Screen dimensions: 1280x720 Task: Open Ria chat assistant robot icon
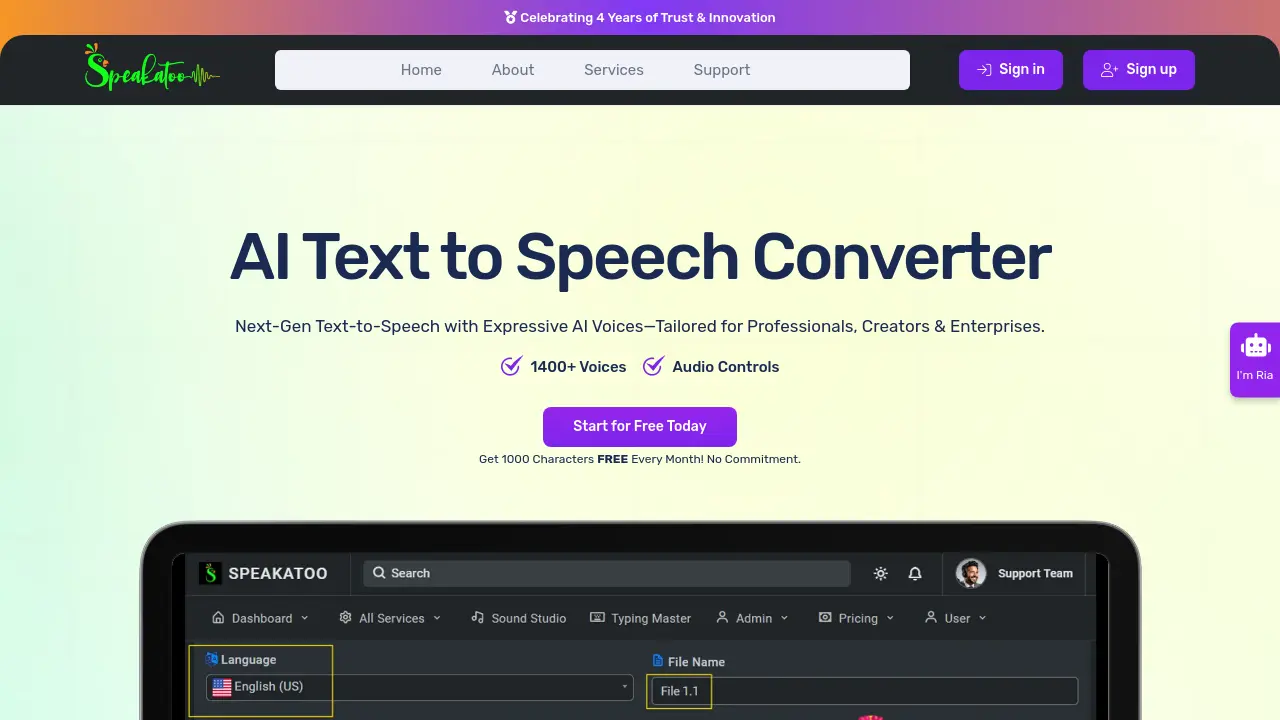(x=1255, y=346)
